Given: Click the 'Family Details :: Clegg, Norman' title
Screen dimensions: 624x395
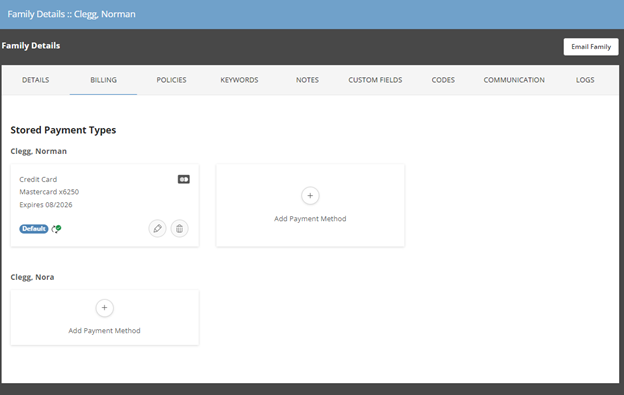Looking at the screenshot, I should click(71, 14).
